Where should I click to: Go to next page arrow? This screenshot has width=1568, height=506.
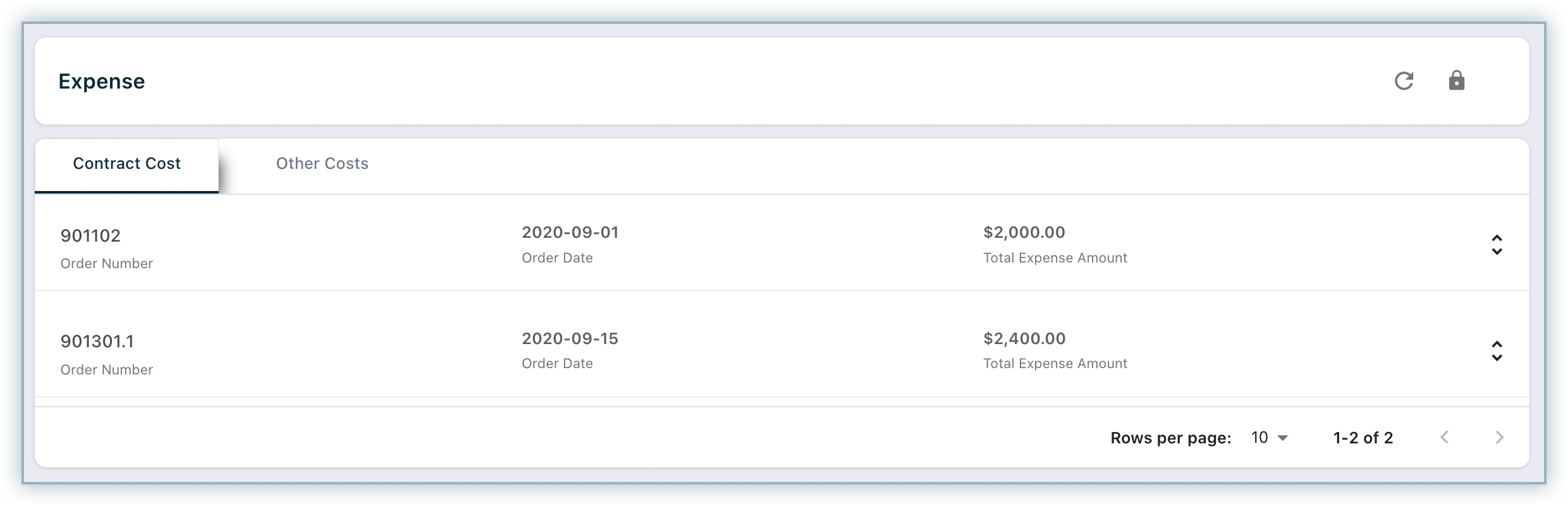1499,437
